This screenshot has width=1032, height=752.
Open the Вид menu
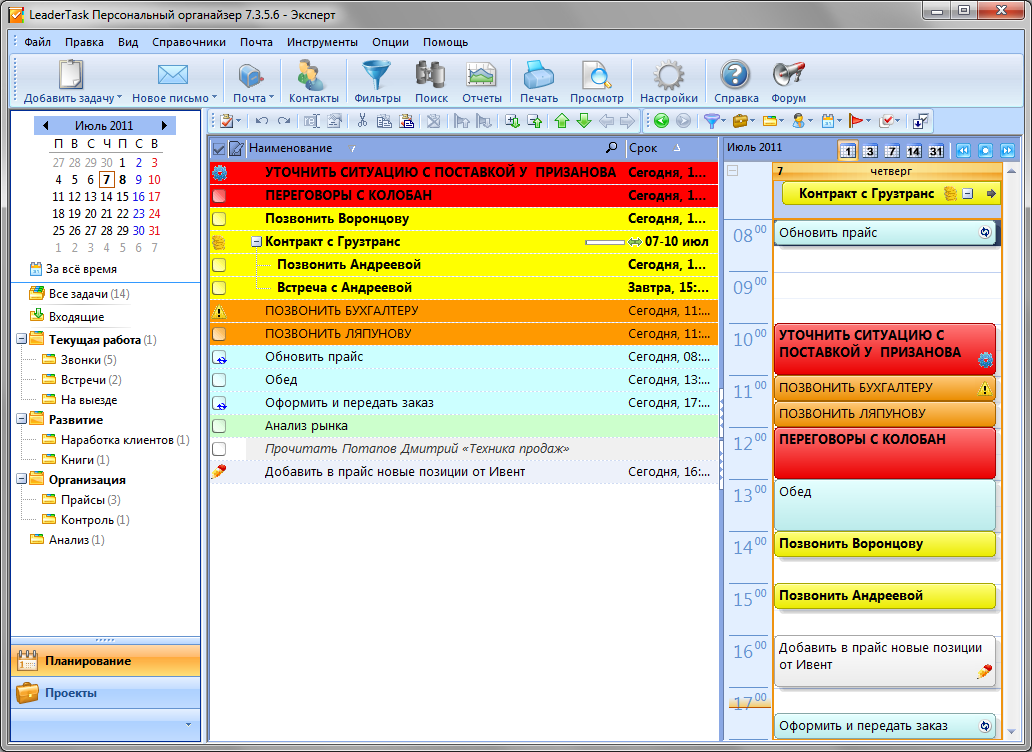point(128,42)
